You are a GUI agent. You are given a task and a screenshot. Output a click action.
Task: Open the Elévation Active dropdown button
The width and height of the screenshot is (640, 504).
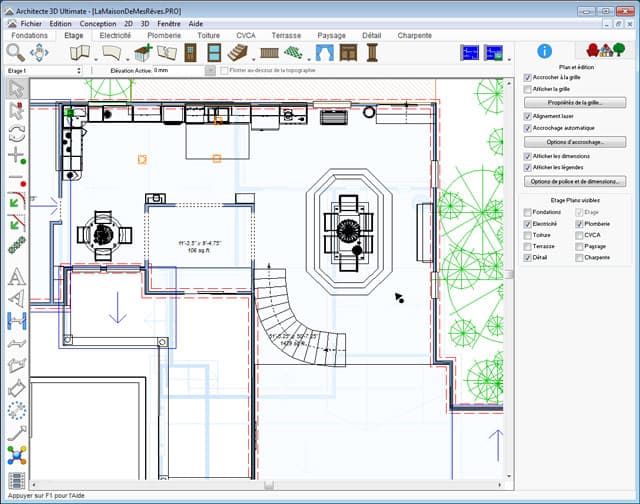tap(210, 71)
